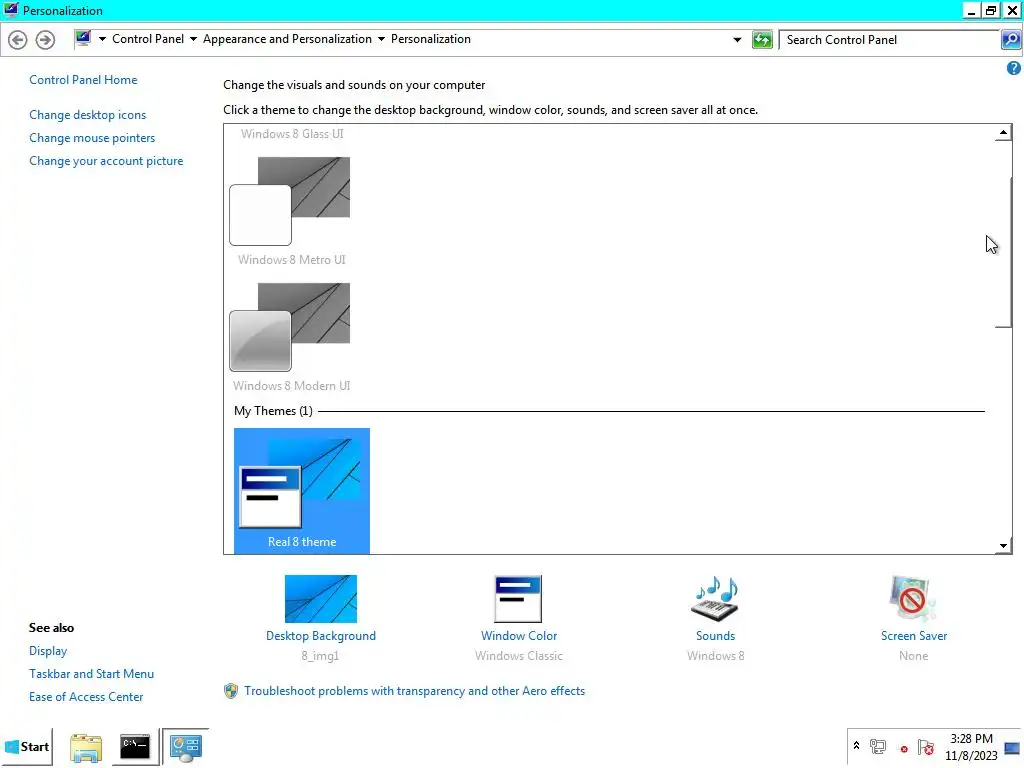Screen dimensions: 1024x768
Task: Select the Windows 8 Metro UI theme thumbnail
Action: 290,201
